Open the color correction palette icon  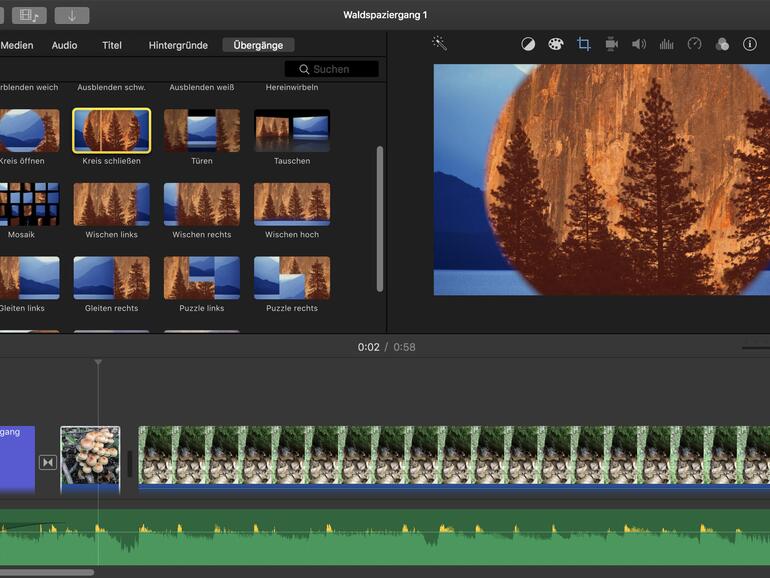point(555,44)
